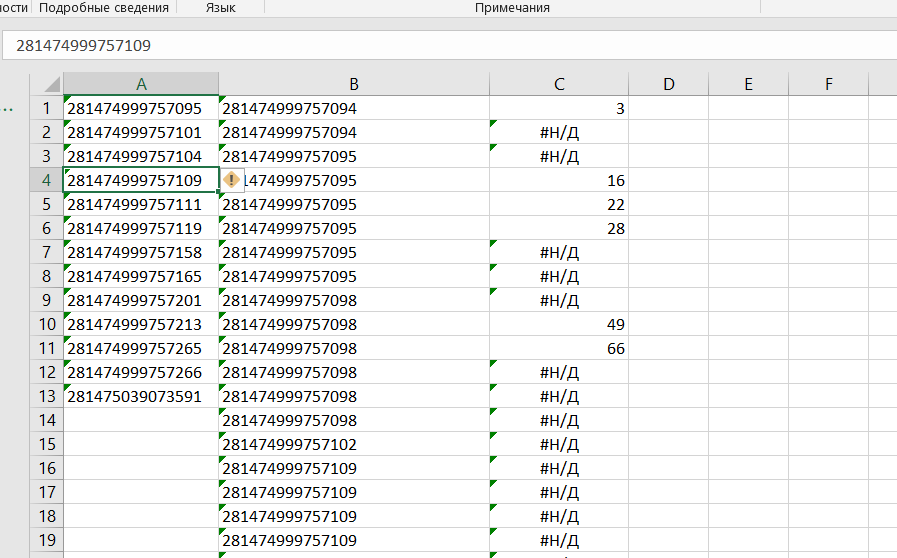The image size is (897, 558).
Task: Click cell C11 with value 66
Action: (x=559, y=349)
